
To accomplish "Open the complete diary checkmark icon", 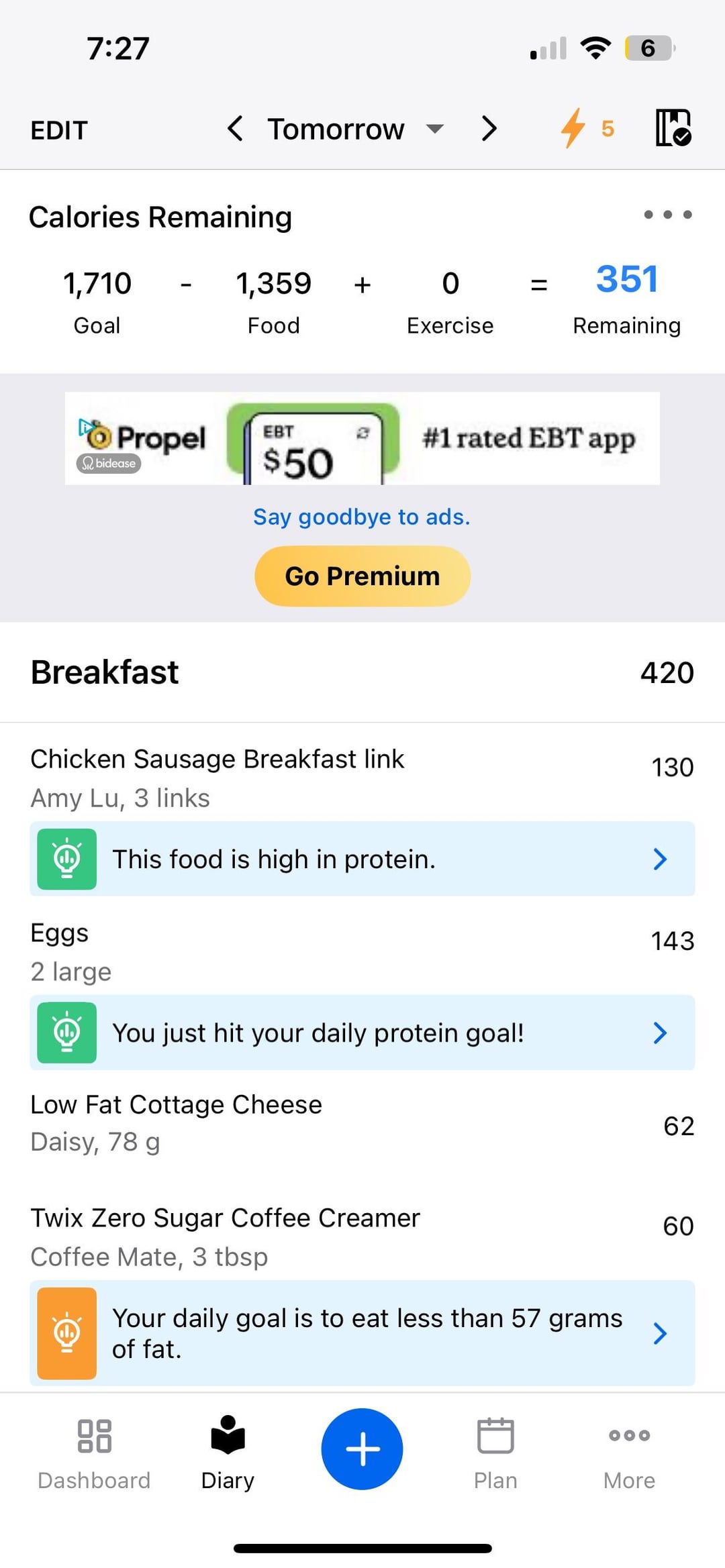I will [673, 127].
